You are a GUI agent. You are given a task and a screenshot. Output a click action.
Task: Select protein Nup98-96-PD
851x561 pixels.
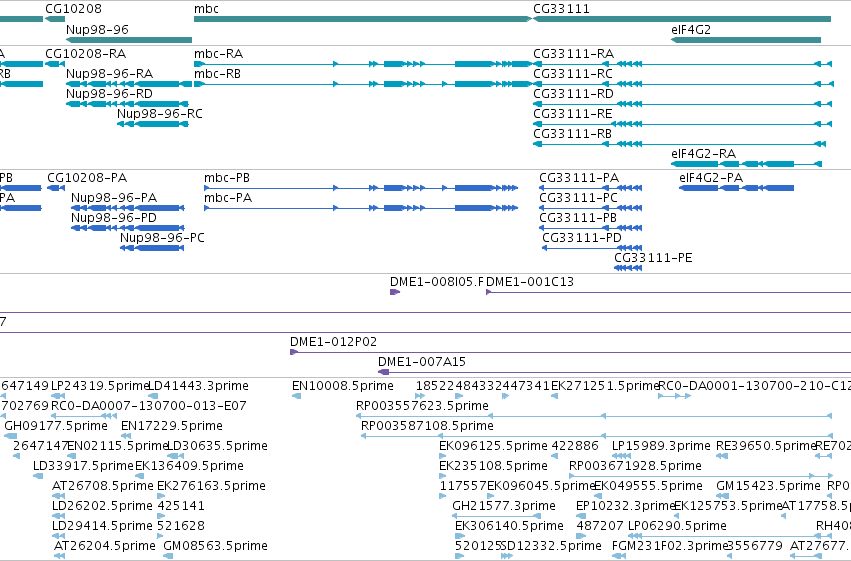click(x=128, y=228)
